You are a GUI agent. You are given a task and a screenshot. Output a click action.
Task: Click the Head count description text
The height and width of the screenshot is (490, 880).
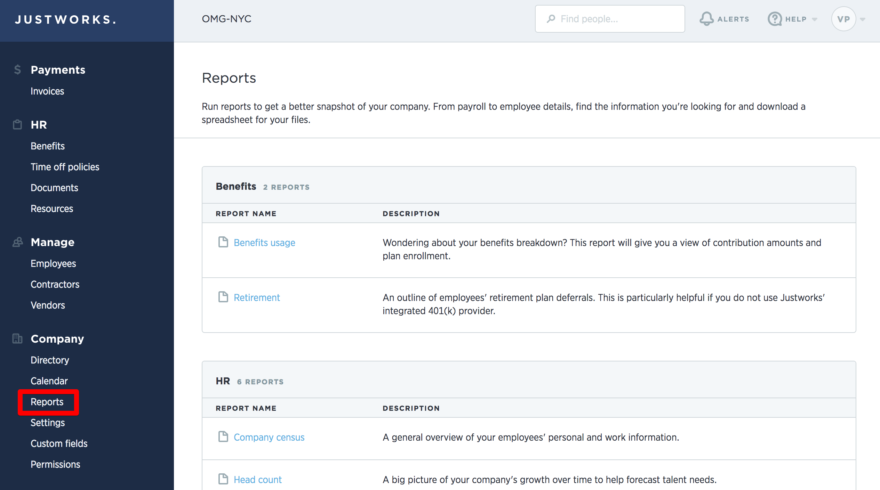coord(549,479)
